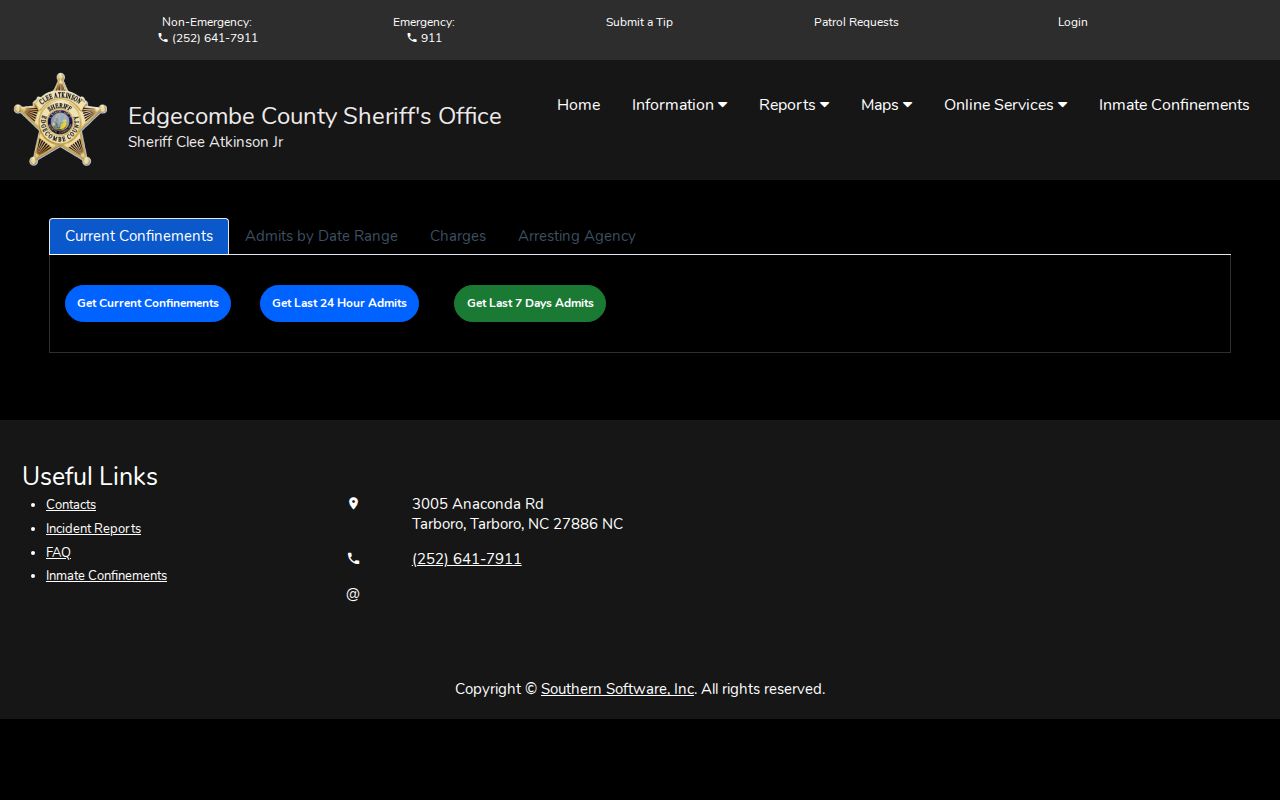Screen dimensions: 1280x800
Task: Click the sheriff star badge logo
Action: click(60, 120)
